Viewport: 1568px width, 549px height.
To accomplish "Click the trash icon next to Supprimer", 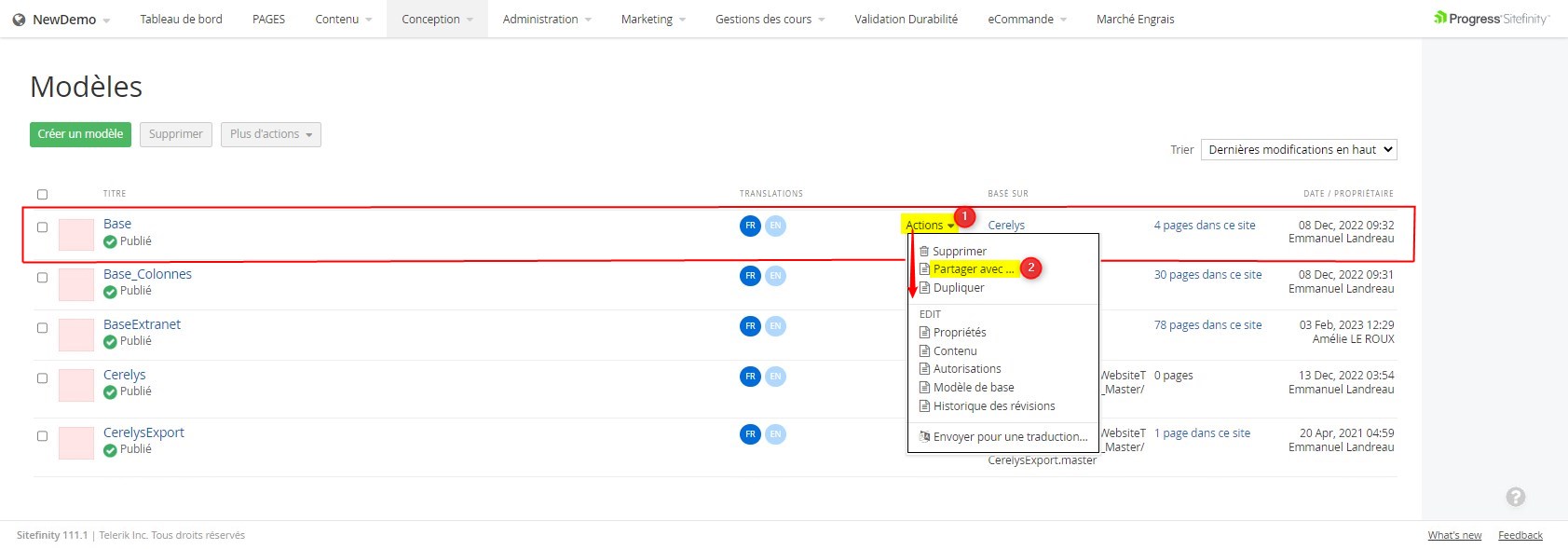I will (924, 252).
